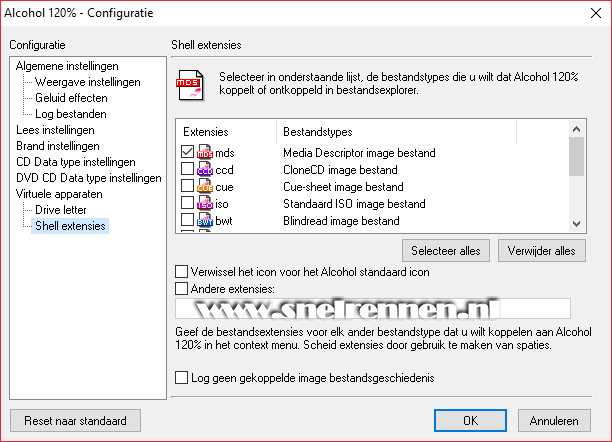The height and width of the screenshot is (442, 612).
Task: Confirm with the OK button
Action: click(470, 421)
